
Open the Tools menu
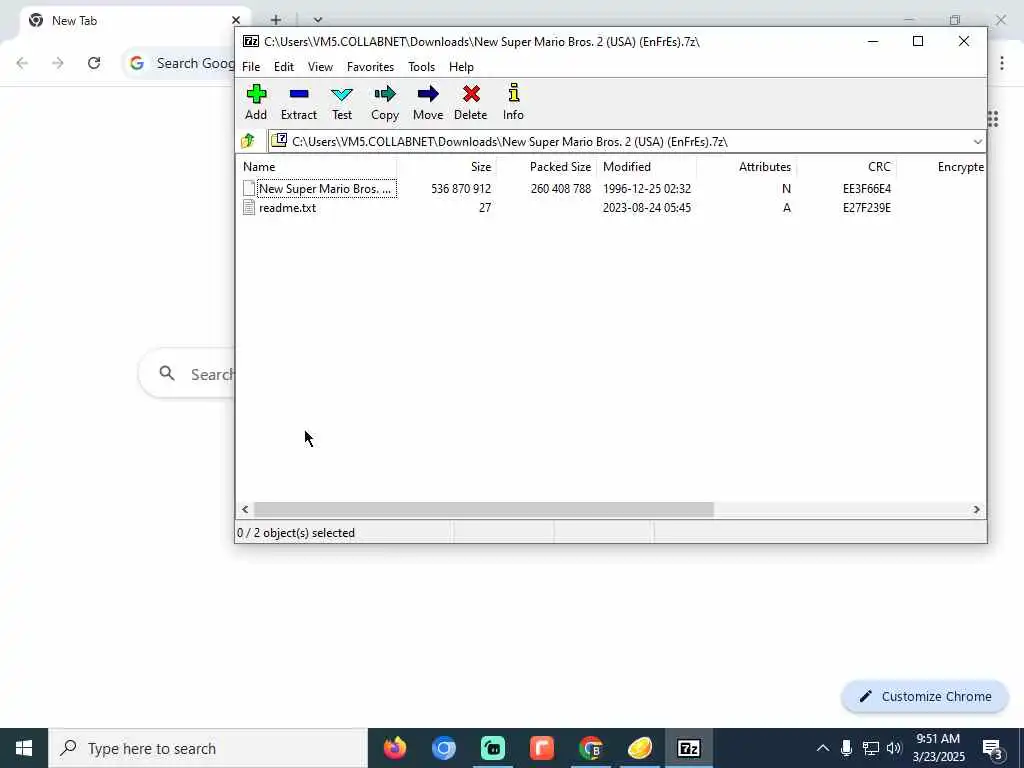pos(421,67)
